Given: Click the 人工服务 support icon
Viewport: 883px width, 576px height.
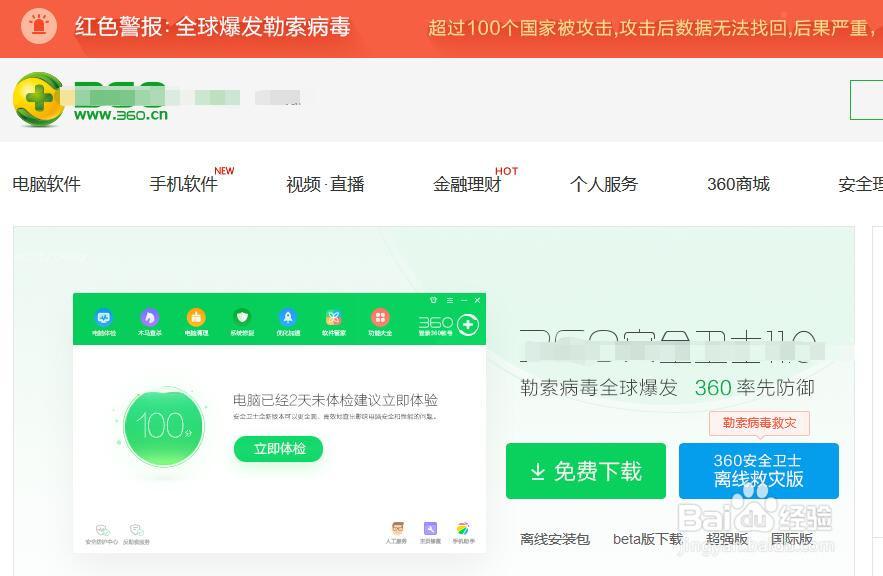Looking at the screenshot, I should 396,526.
